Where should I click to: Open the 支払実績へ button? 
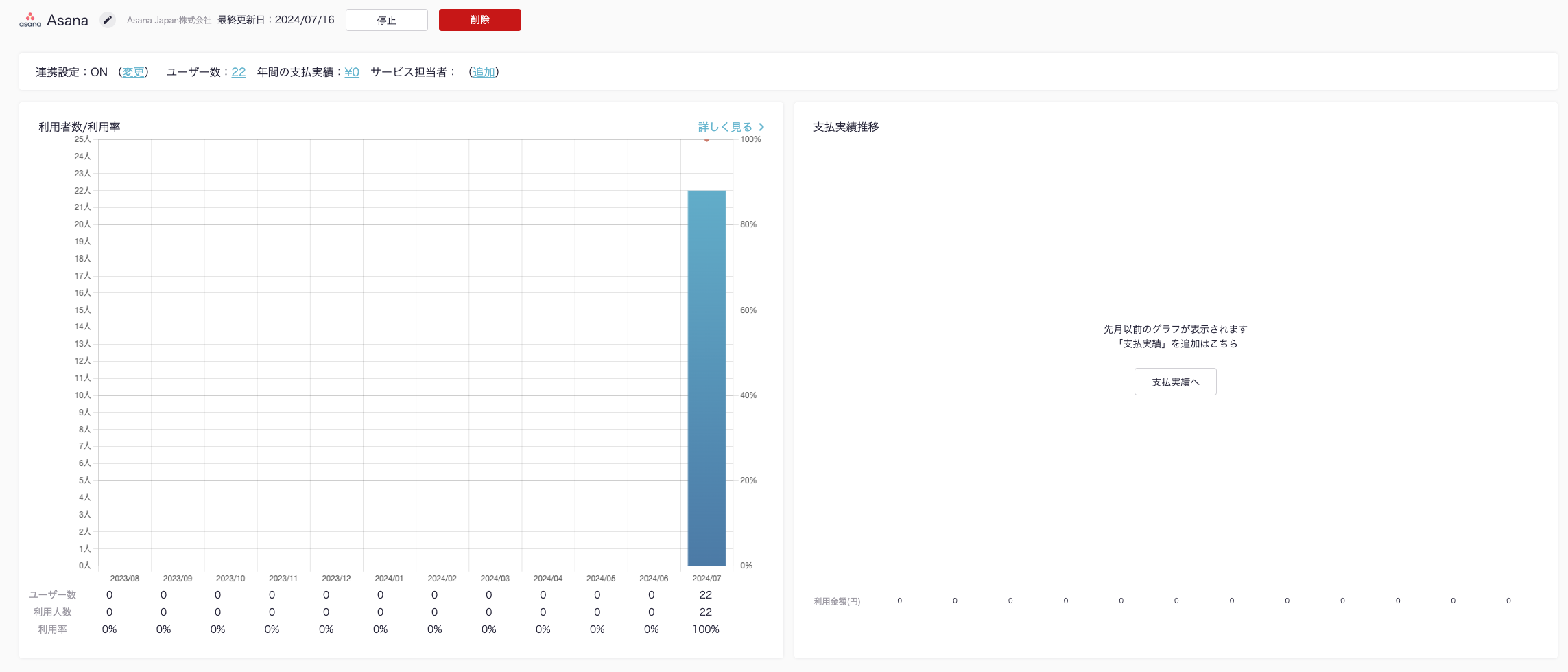pos(1175,382)
